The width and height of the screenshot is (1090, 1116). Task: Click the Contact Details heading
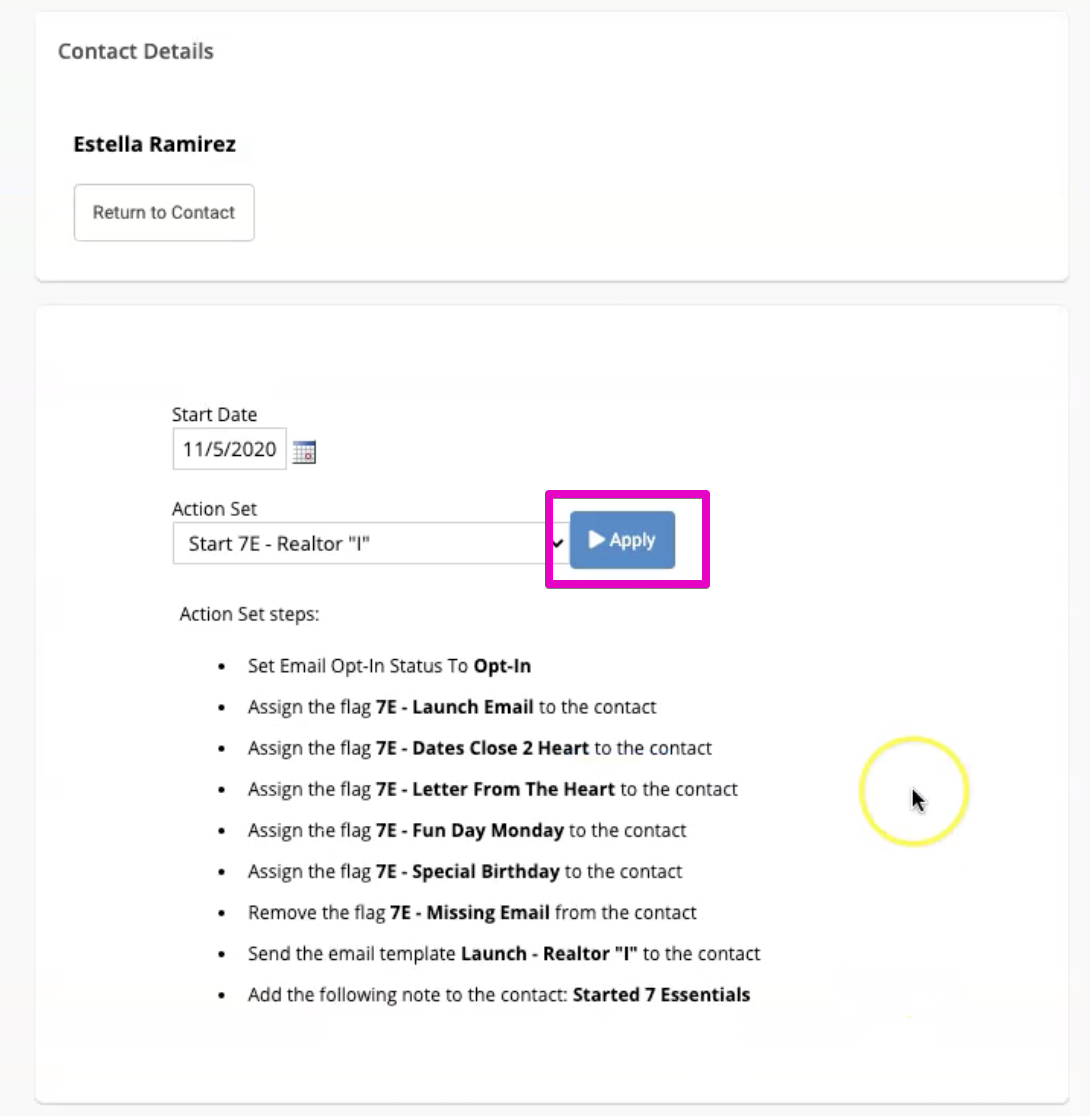tap(135, 51)
